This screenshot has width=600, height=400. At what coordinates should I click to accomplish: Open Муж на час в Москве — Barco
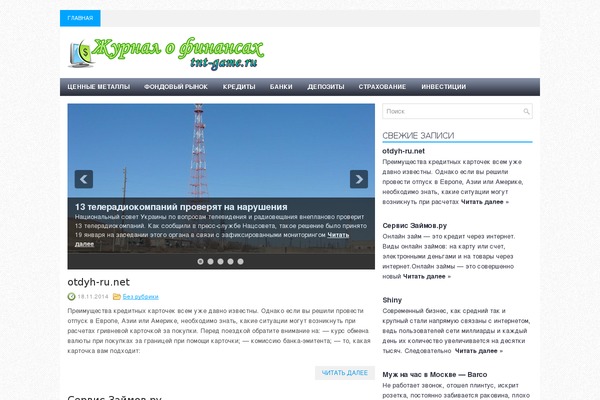435,375
